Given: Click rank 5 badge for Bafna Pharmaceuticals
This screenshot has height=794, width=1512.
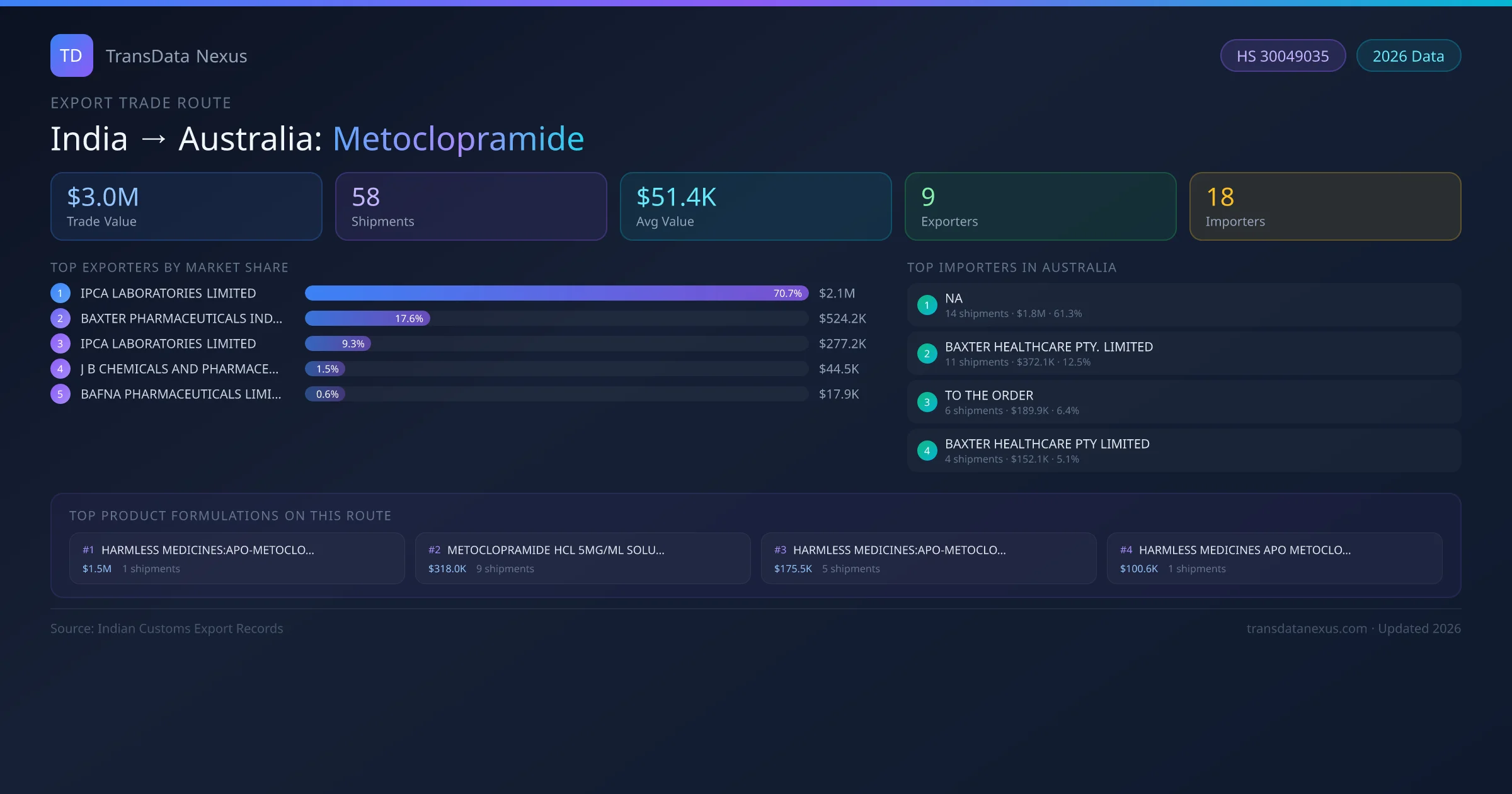Looking at the screenshot, I should (x=60, y=394).
